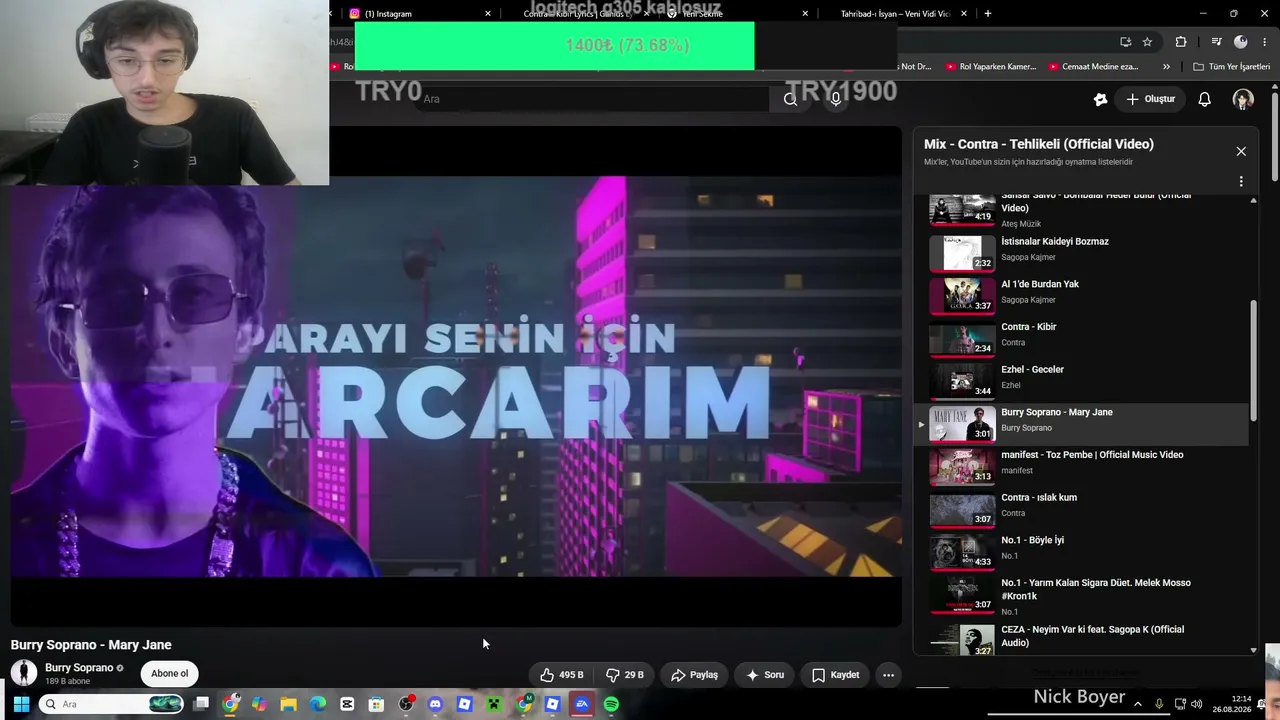
Task: Share the video with Paylaş
Action: (694, 675)
